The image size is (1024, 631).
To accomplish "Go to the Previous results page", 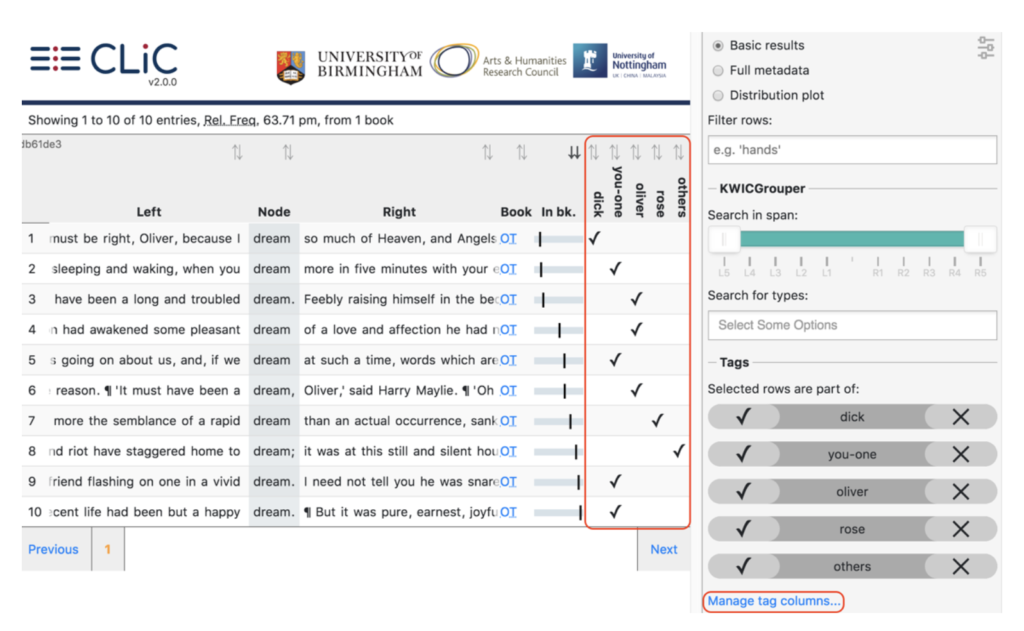I will (53, 549).
